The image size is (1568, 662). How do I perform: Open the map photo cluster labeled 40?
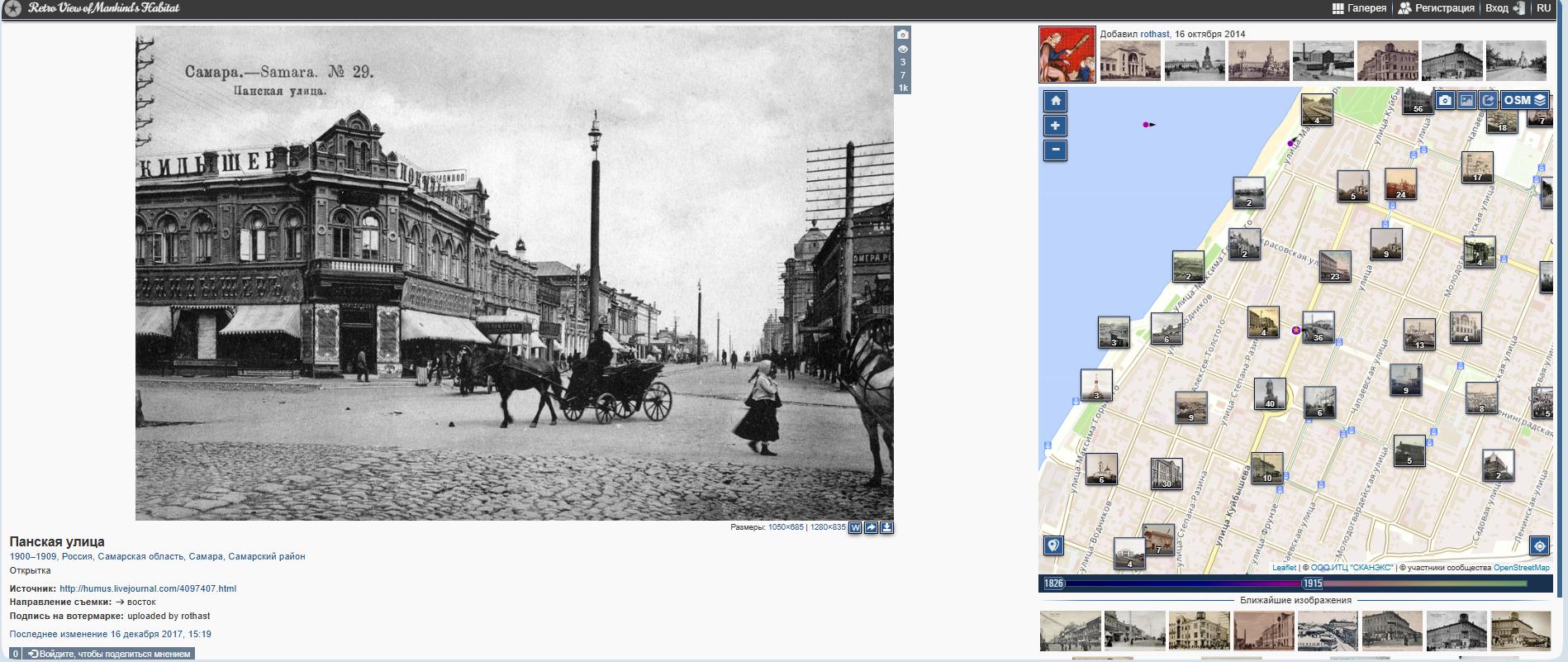(x=1270, y=395)
